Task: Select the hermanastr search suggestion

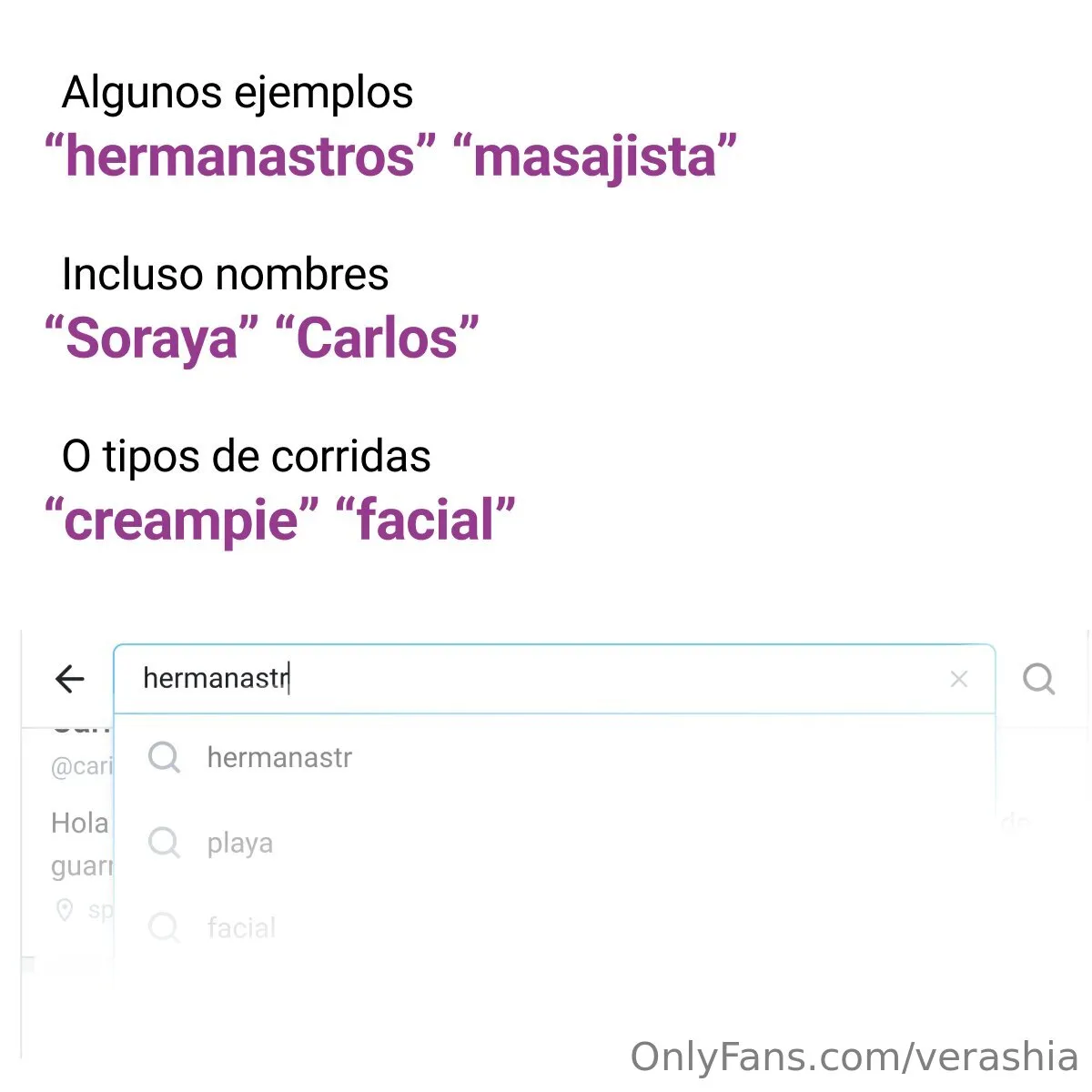Action: [279, 757]
